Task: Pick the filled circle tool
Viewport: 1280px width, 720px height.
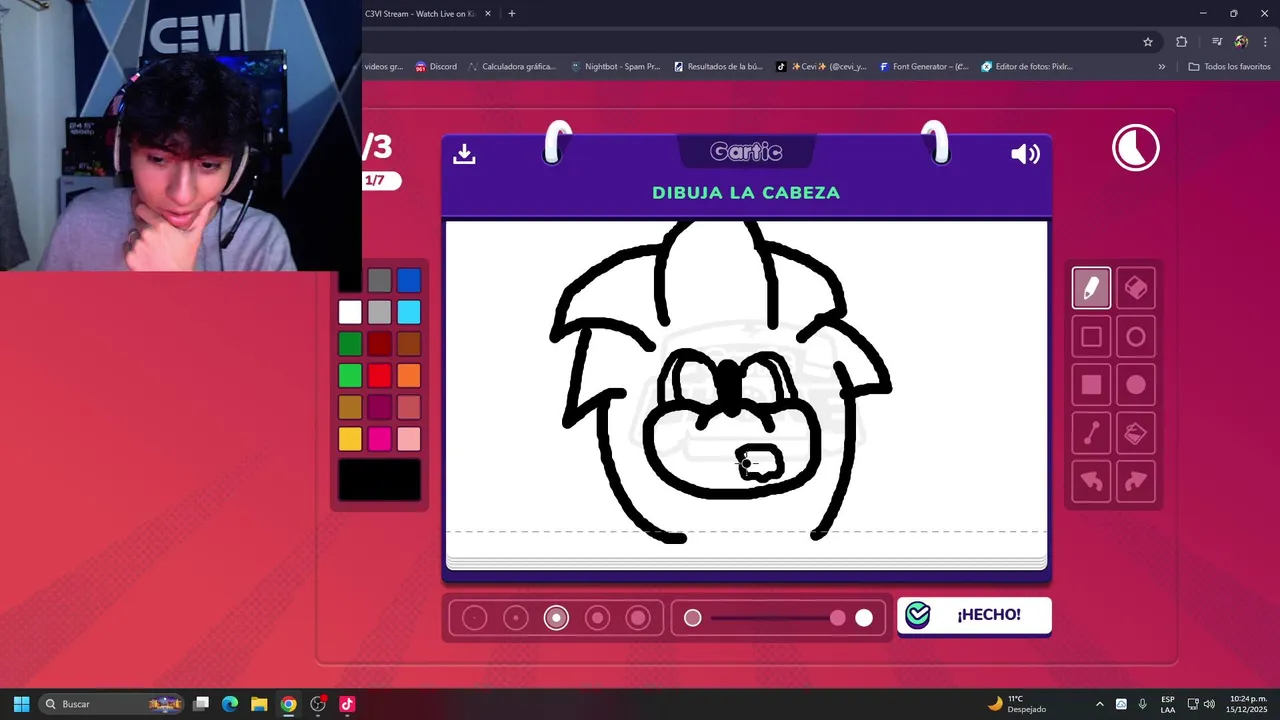Action: (x=1136, y=385)
